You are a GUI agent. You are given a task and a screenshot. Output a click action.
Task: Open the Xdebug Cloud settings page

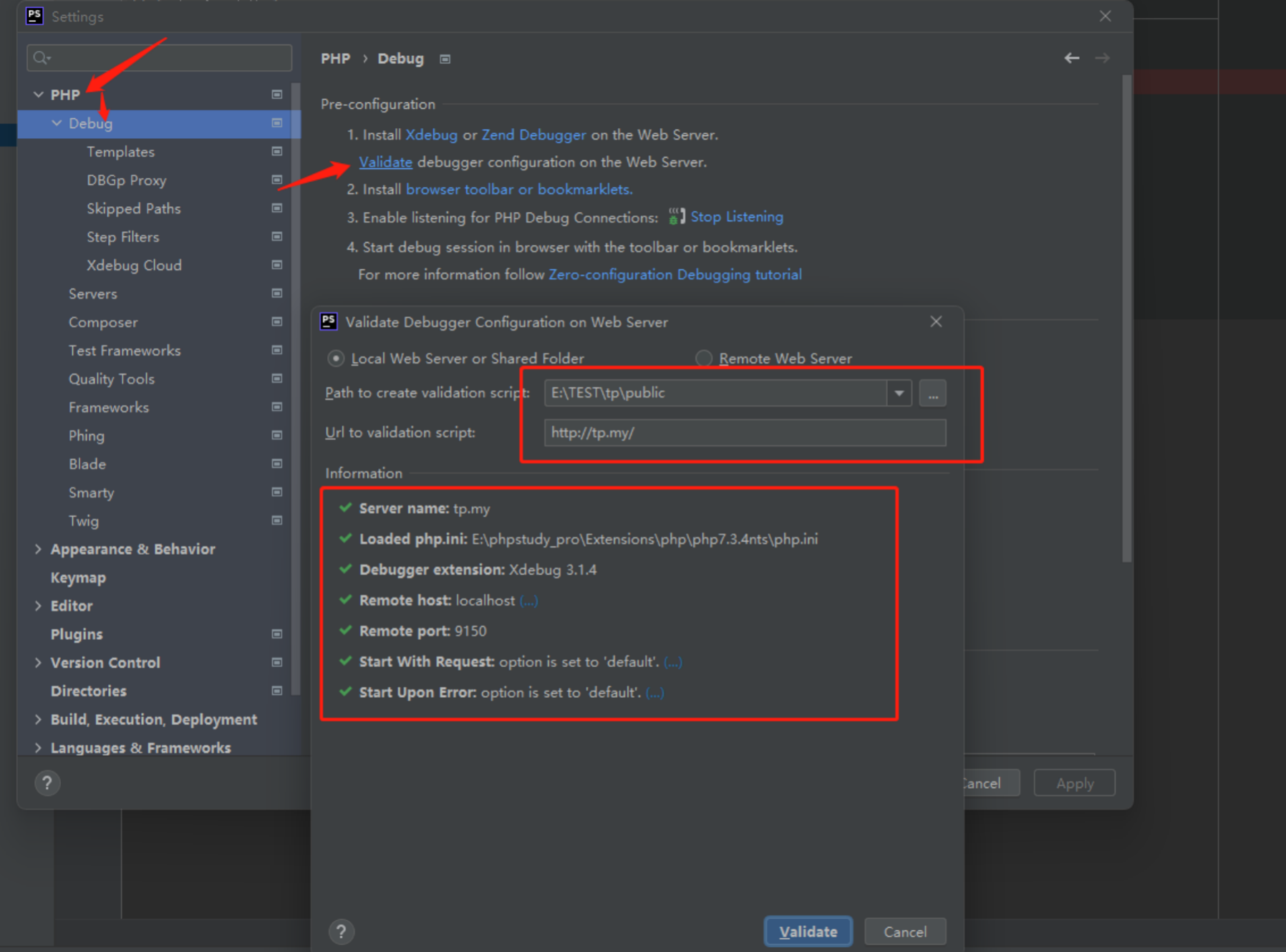(134, 265)
